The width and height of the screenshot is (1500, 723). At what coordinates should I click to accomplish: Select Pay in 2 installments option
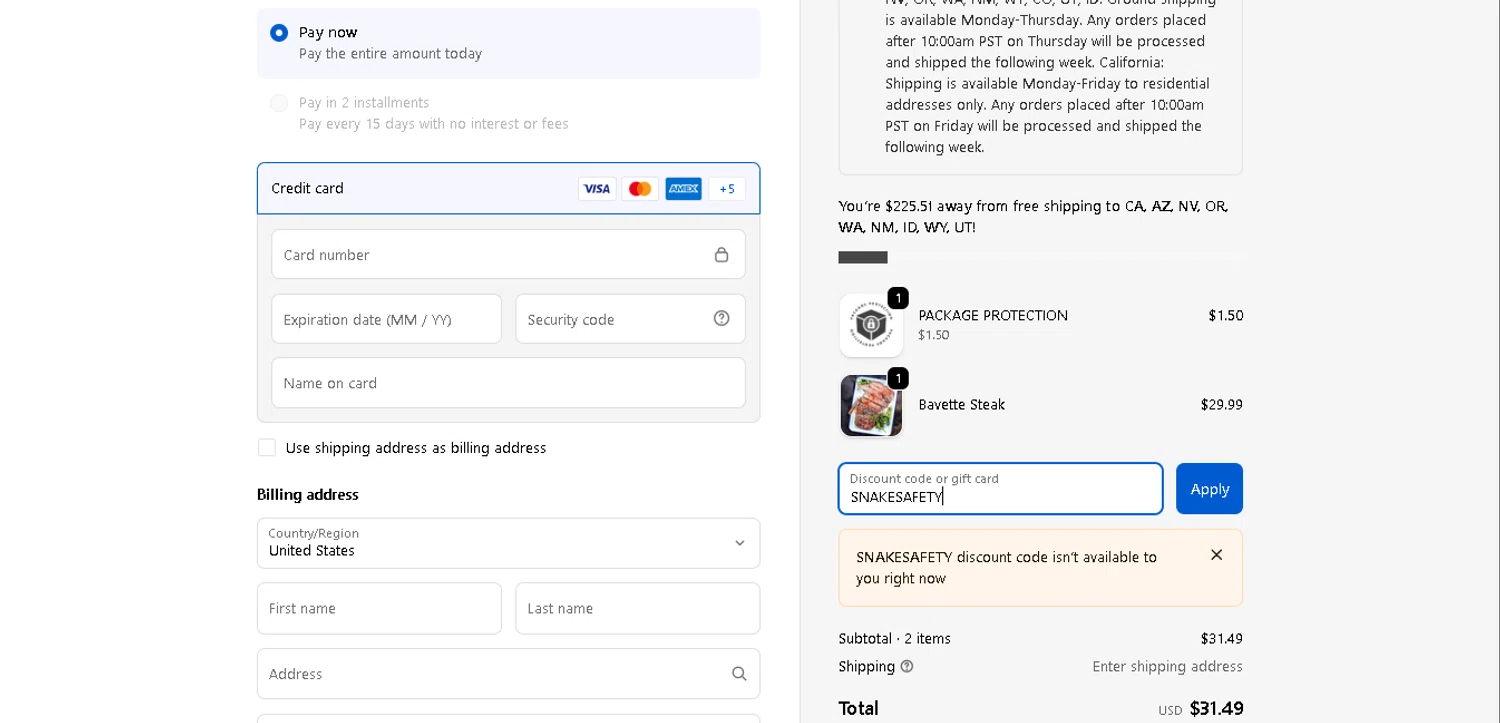[279, 103]
